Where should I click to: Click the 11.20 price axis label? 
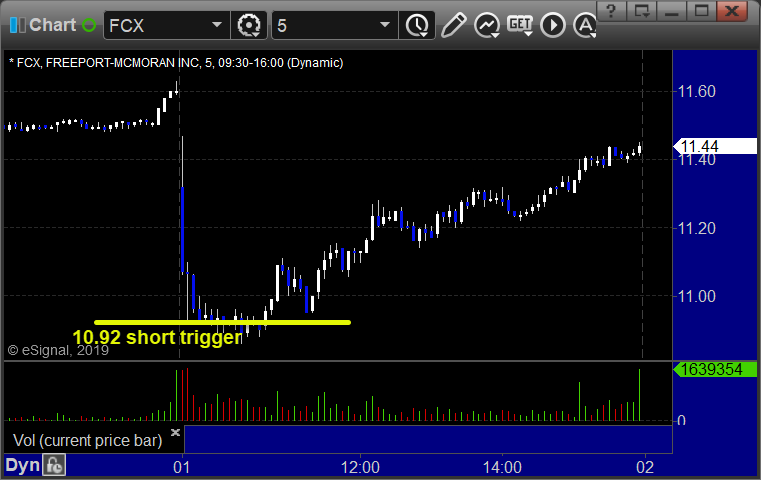[696, 228]
